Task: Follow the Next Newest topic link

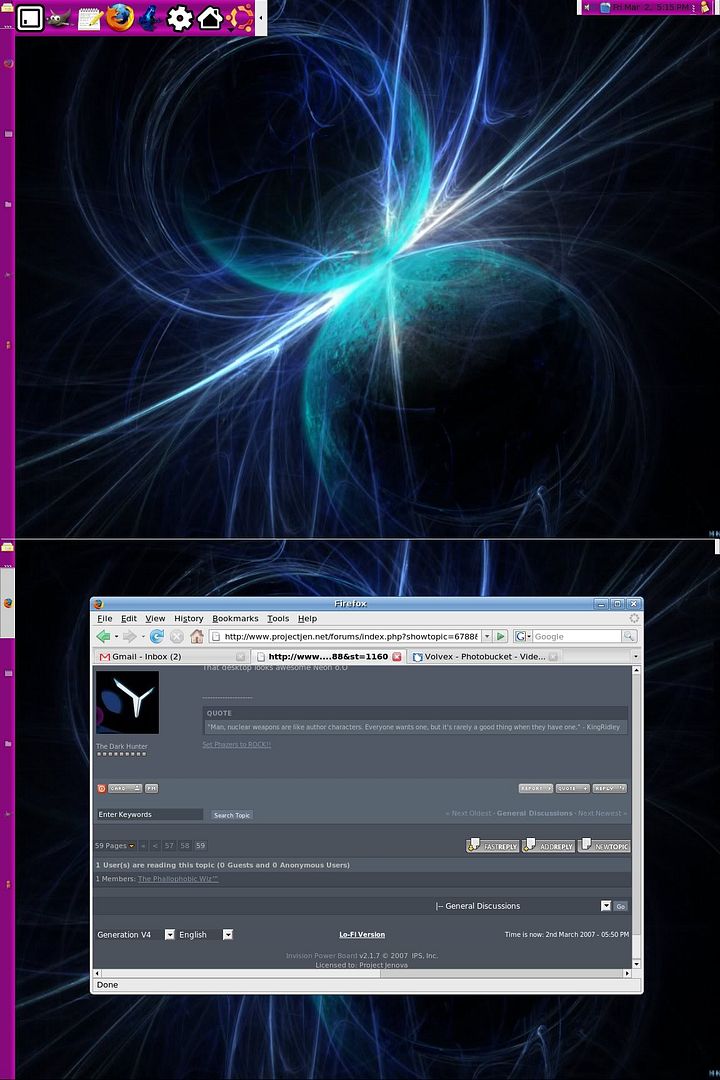Action: (x=602, y=813)
